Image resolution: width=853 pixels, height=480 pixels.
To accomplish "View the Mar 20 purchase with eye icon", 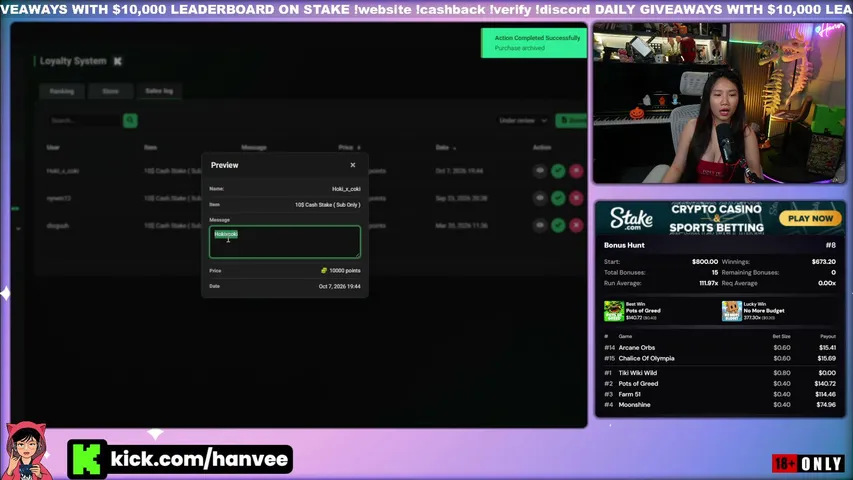I will [x=540, y=225].
